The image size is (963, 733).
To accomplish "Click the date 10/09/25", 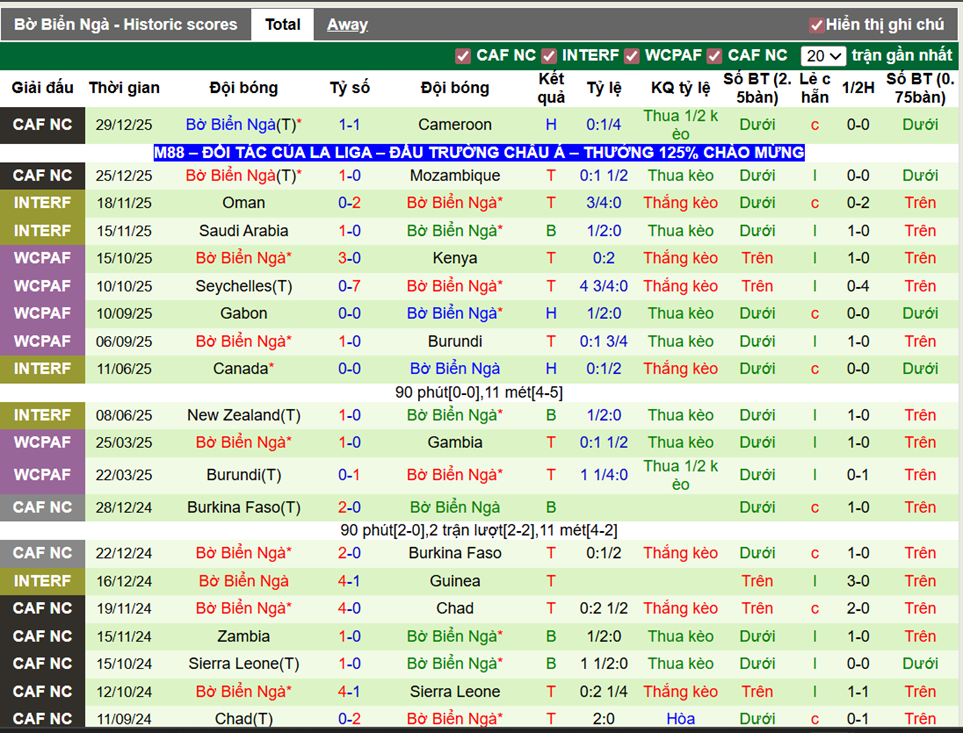I will 124,314.
